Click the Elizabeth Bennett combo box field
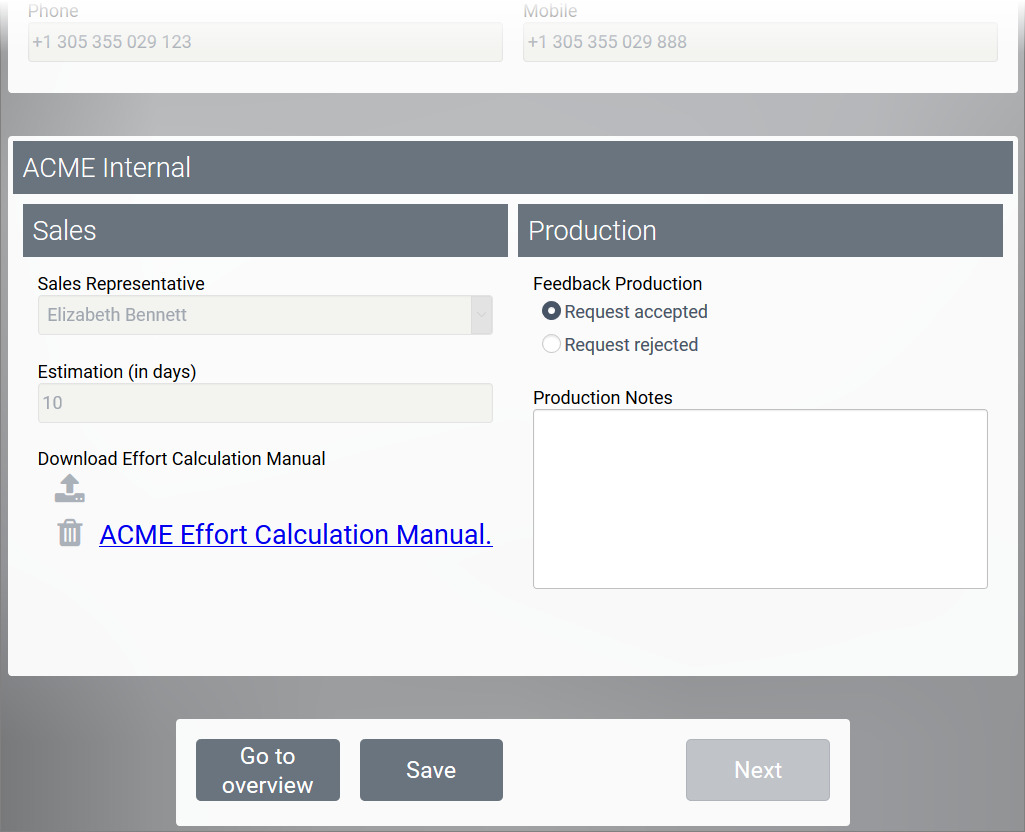 [254, 315]
